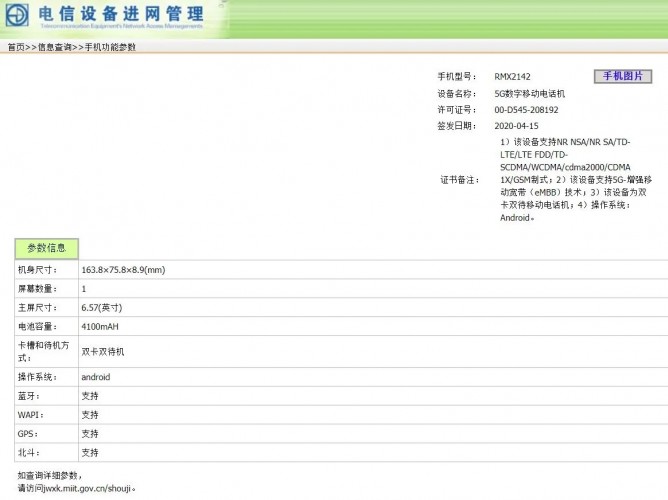Image resolution: width=668 pixels, height=500 pixels.
Task: Click the 双卡双待机 card slot value
Action: point(103,352)
